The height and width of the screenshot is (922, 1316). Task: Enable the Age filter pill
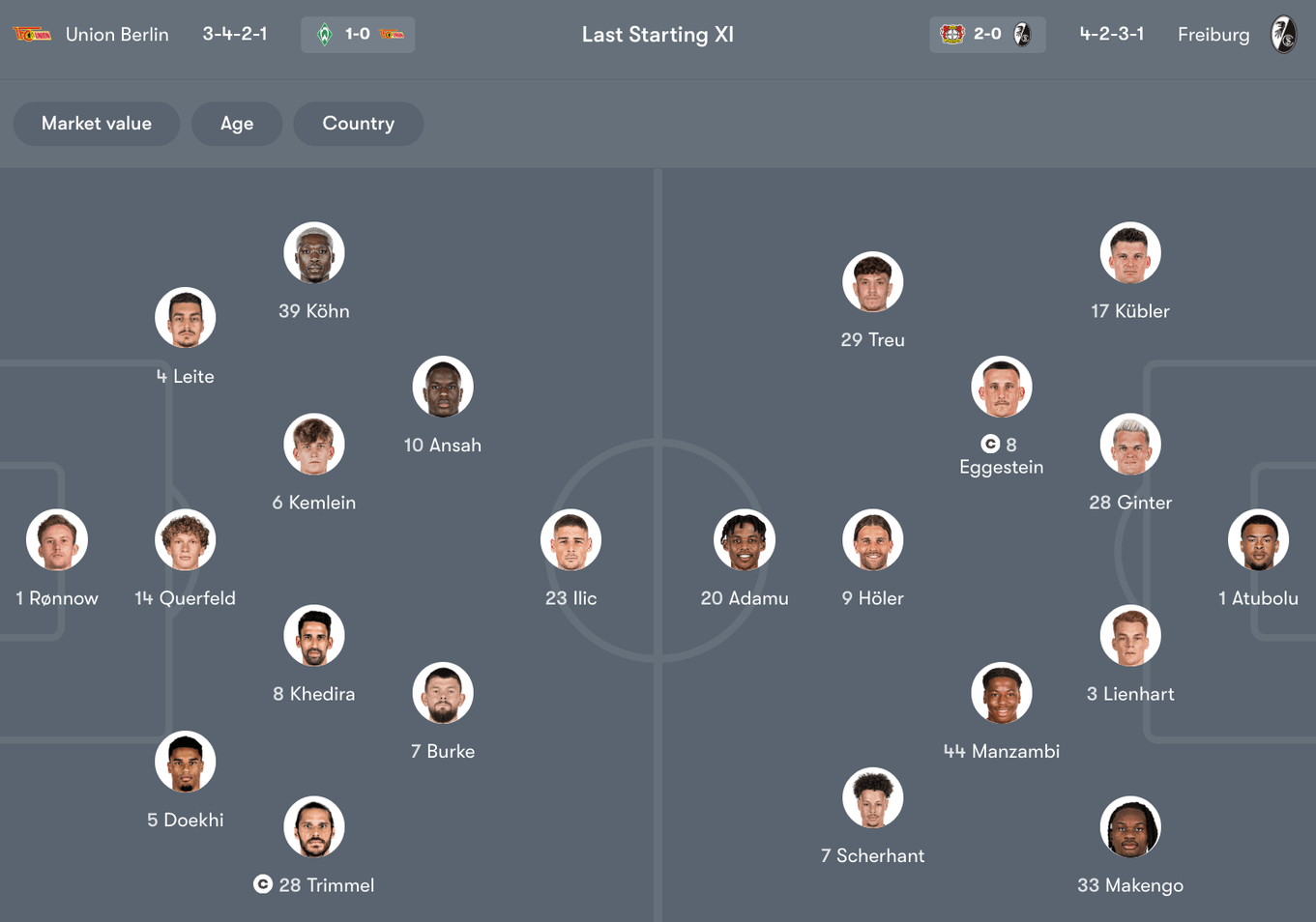pyautogui.click(x=237, y=124)
